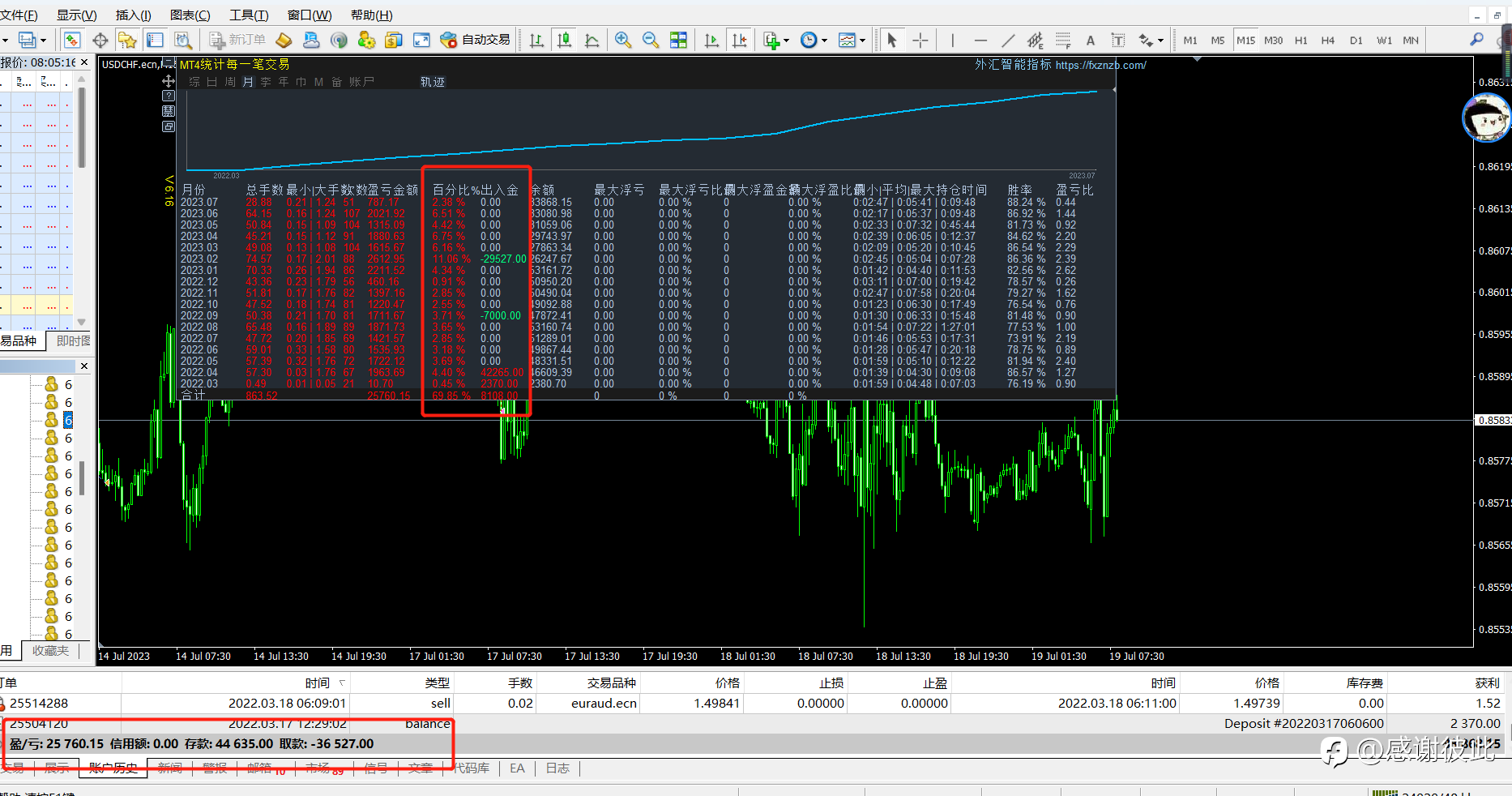The height and width of the screenshot is (796, 1512).
Task: Switch chart to candlestick style
Action: click(565, 40)
